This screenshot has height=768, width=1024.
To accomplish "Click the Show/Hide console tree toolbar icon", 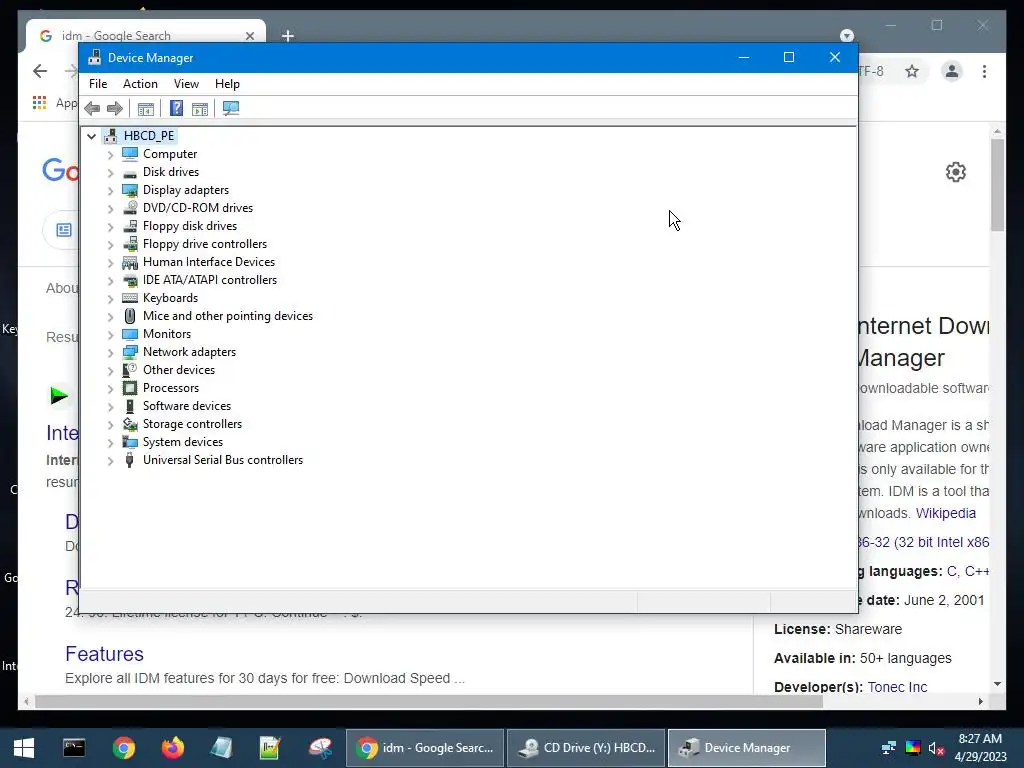I will tap(146, 108).
